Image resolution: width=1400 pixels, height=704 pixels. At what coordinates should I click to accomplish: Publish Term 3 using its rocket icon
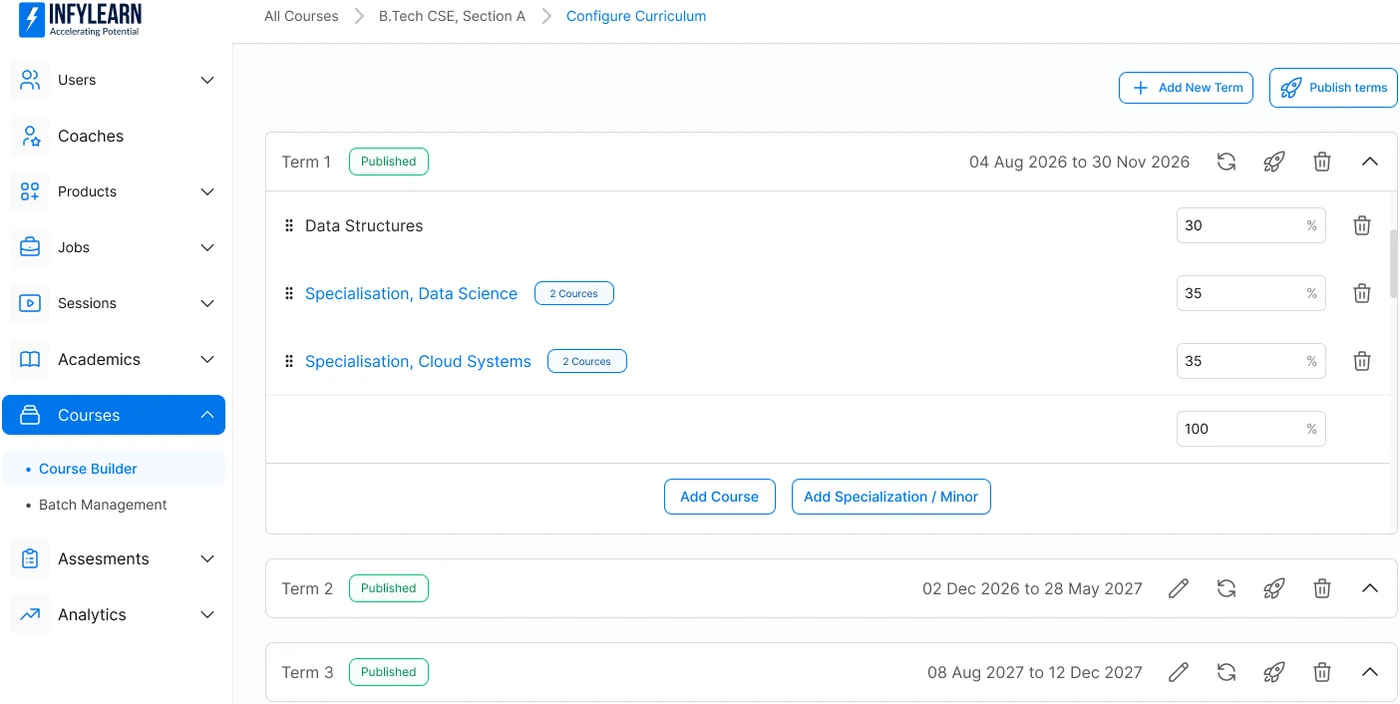(1274, 673)
